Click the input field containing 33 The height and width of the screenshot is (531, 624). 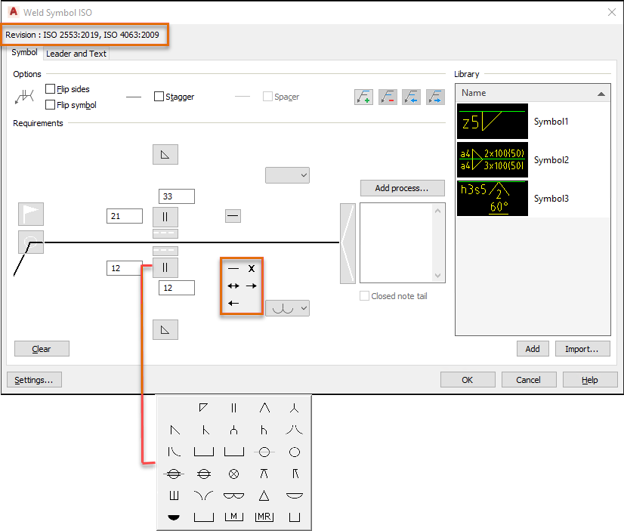pos(177,196)
